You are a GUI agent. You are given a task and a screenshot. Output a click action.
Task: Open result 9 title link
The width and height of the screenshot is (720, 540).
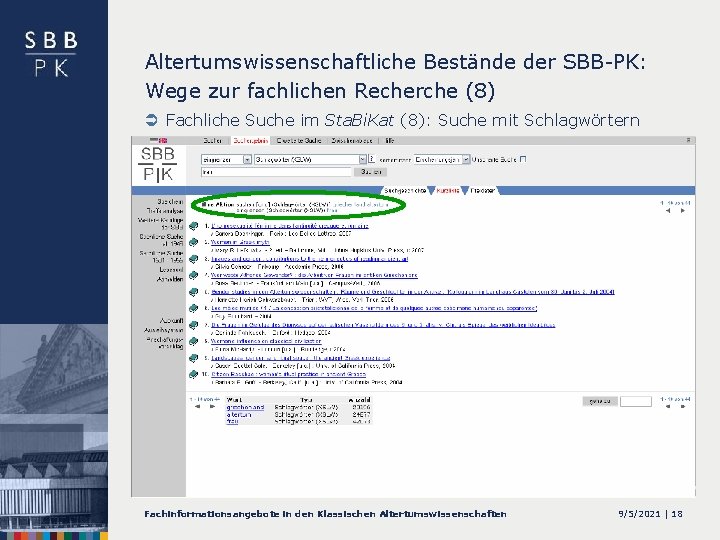[300, 358]
